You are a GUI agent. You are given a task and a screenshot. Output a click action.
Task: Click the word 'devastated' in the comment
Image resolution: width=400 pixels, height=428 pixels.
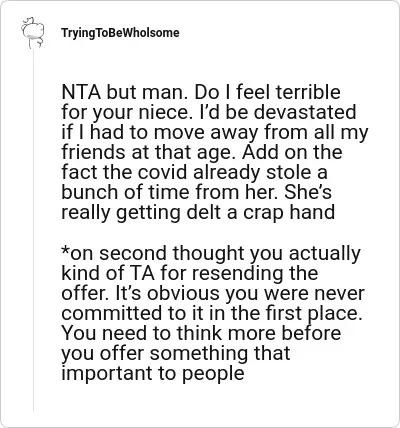[305, 112]
